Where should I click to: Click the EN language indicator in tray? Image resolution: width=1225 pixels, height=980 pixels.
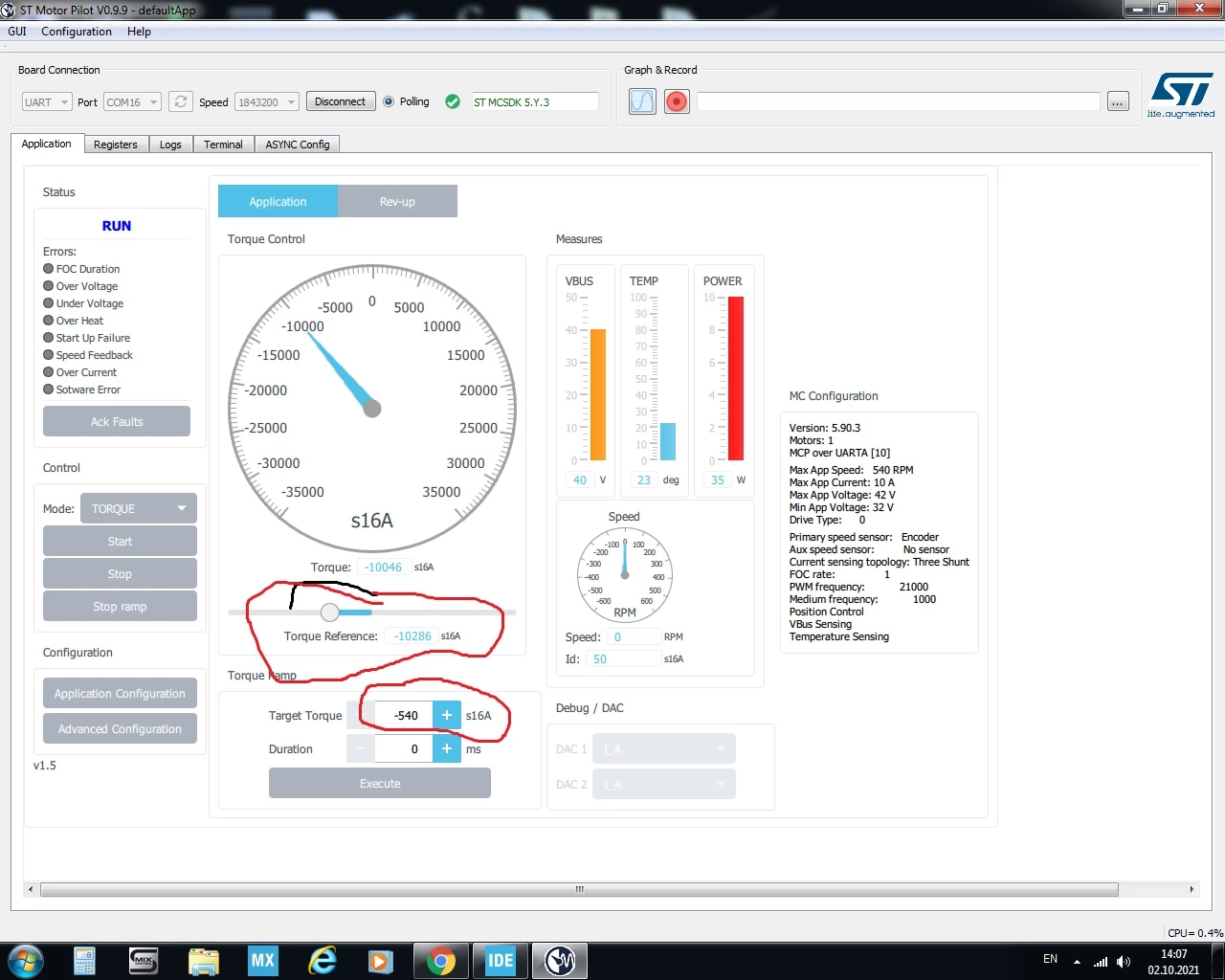[x=1050, y=959]
